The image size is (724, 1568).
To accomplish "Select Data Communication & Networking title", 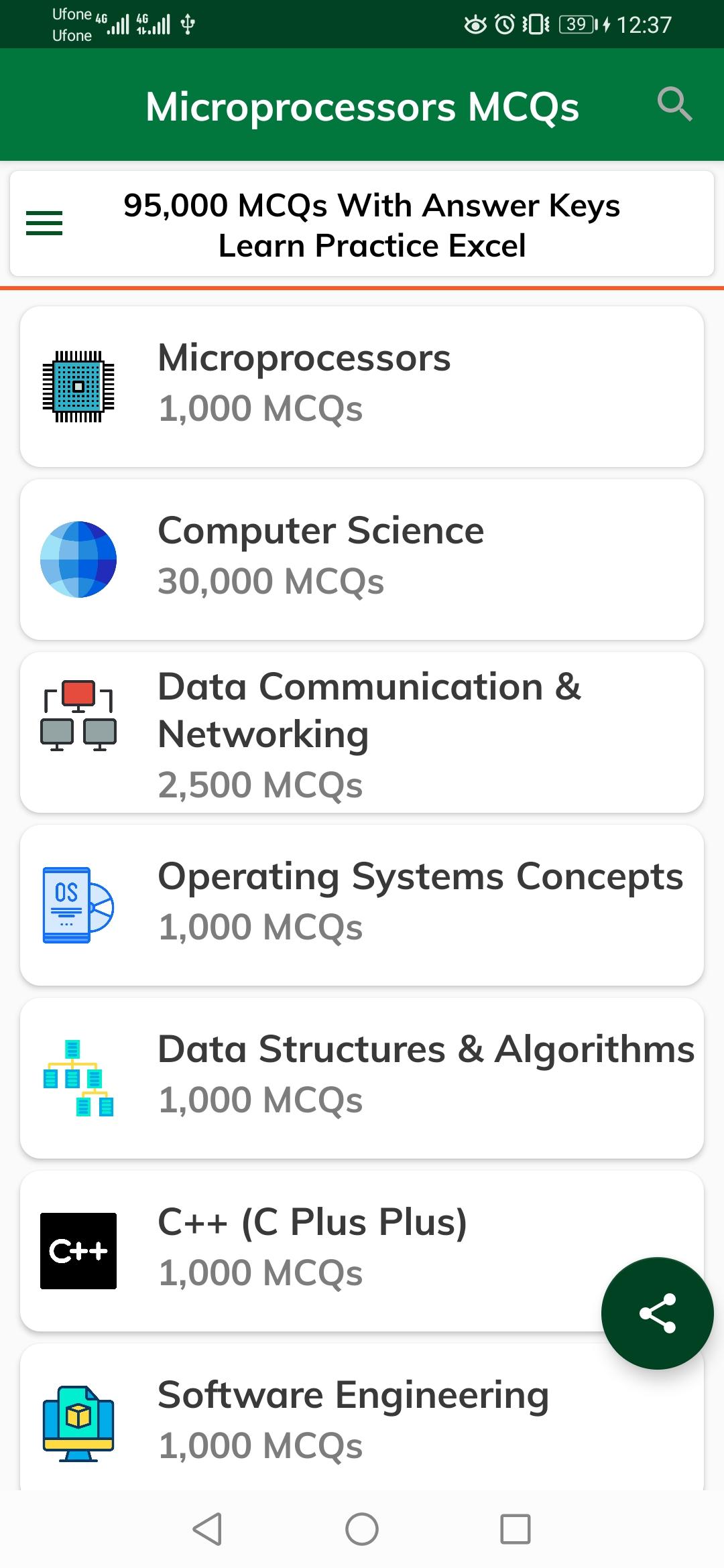I will [x=369, y=710].
